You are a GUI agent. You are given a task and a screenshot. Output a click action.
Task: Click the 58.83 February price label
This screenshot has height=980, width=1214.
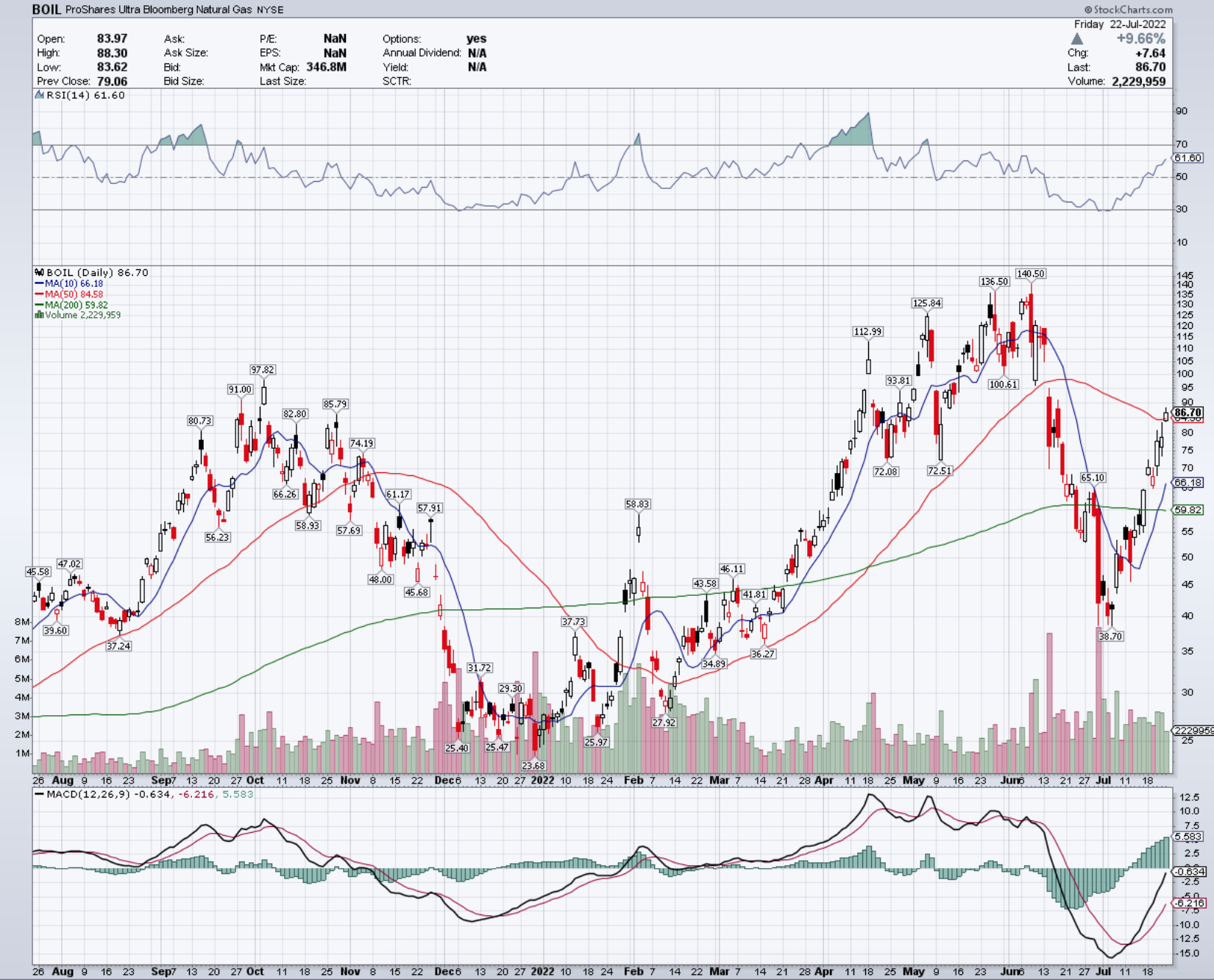point(637,504)
